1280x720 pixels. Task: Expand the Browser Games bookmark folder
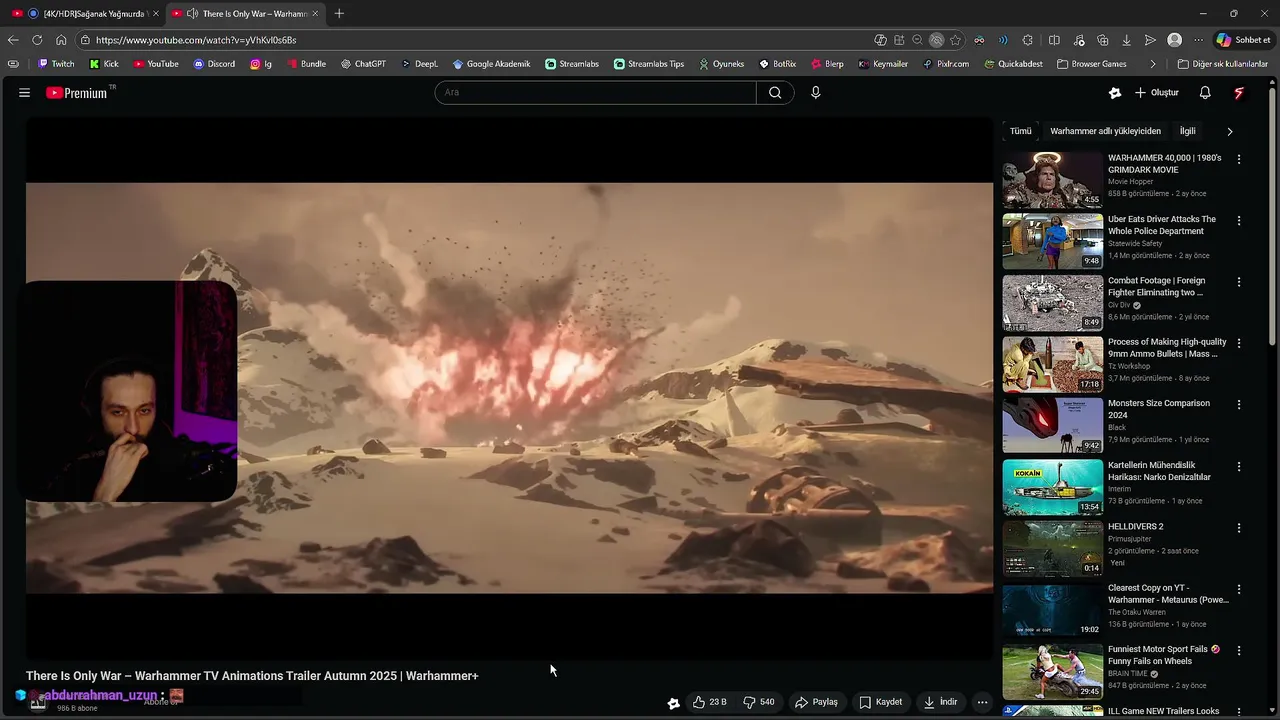pyautogui.click(x=1090, y=64)
